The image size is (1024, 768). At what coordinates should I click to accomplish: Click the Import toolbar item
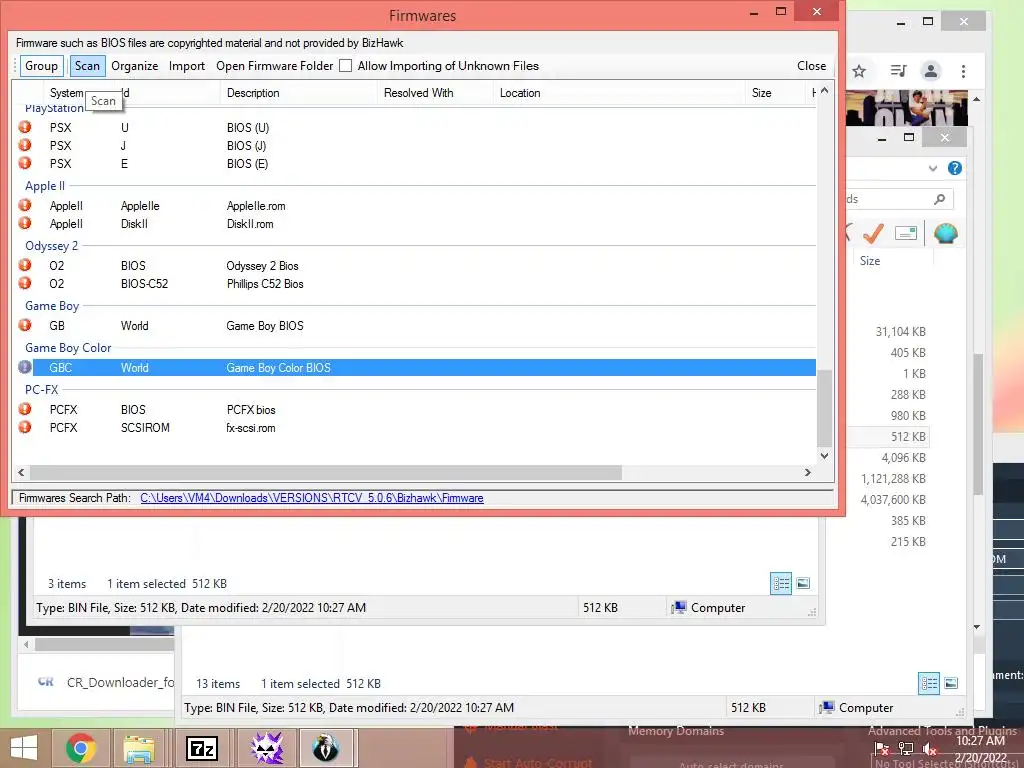tap(187, 65)
